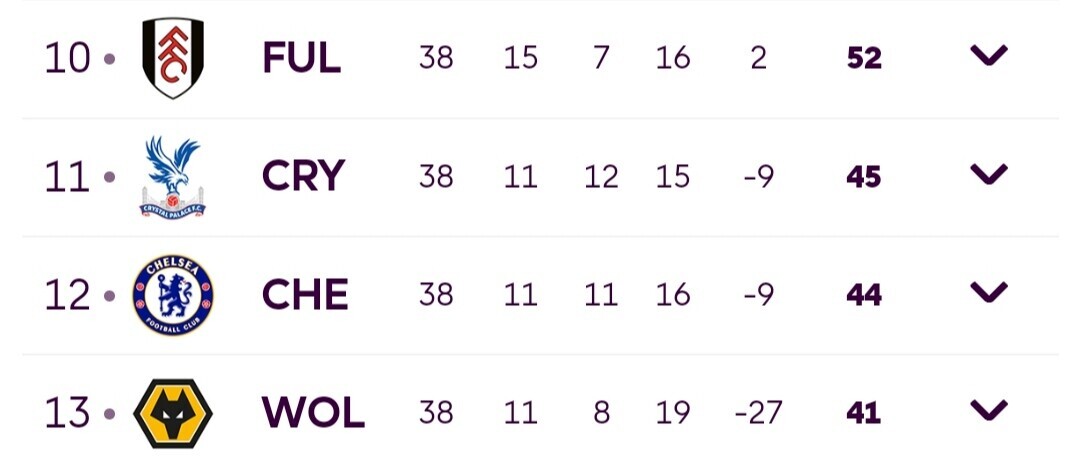Click Crystal Palace's 45 points value
The width and height of the screenshot is (1080, 461).
864,177
